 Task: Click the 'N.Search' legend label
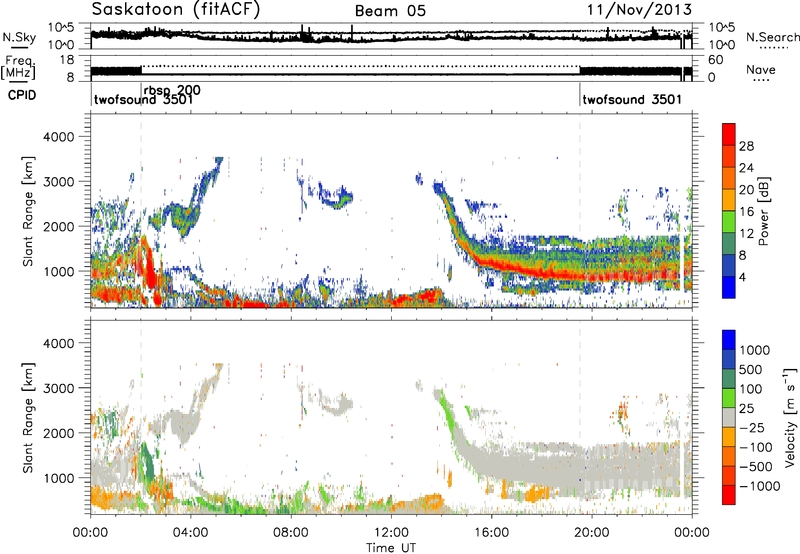pos(772,37)
